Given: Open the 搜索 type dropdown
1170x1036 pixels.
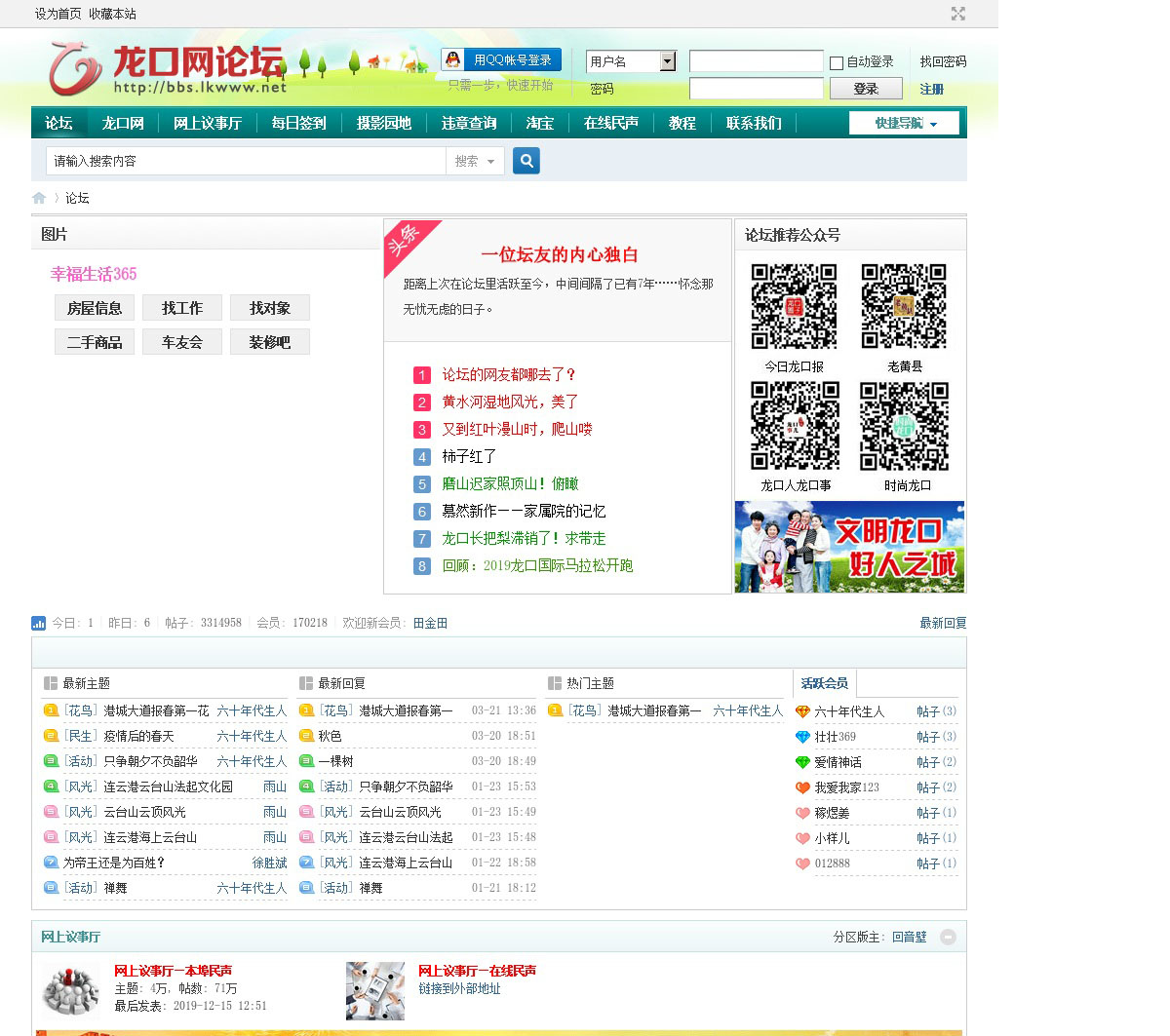Looking at the screenshot, I should 475,161.
